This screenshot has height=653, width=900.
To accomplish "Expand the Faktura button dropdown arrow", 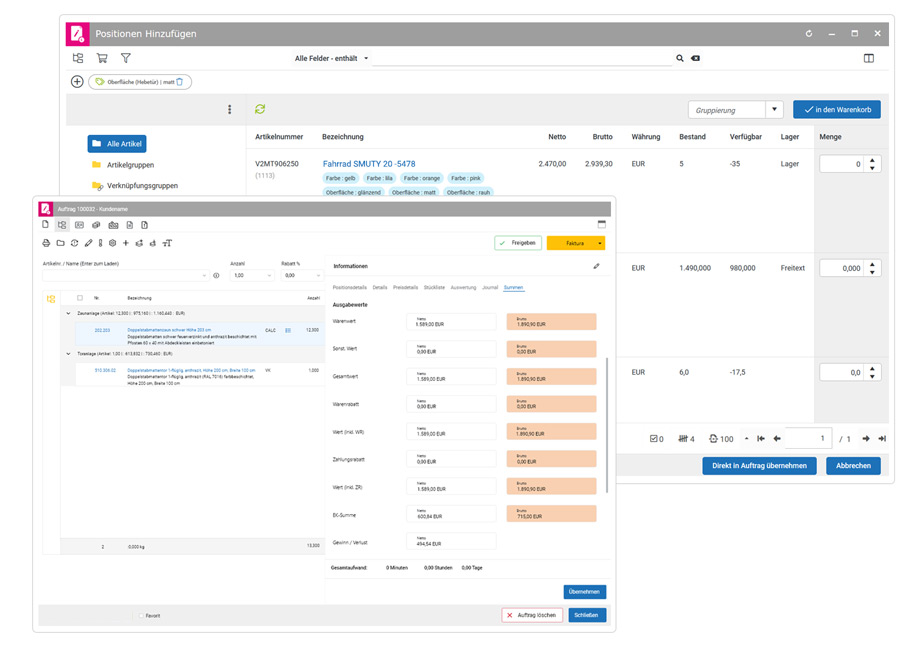I will pos(600,243).
